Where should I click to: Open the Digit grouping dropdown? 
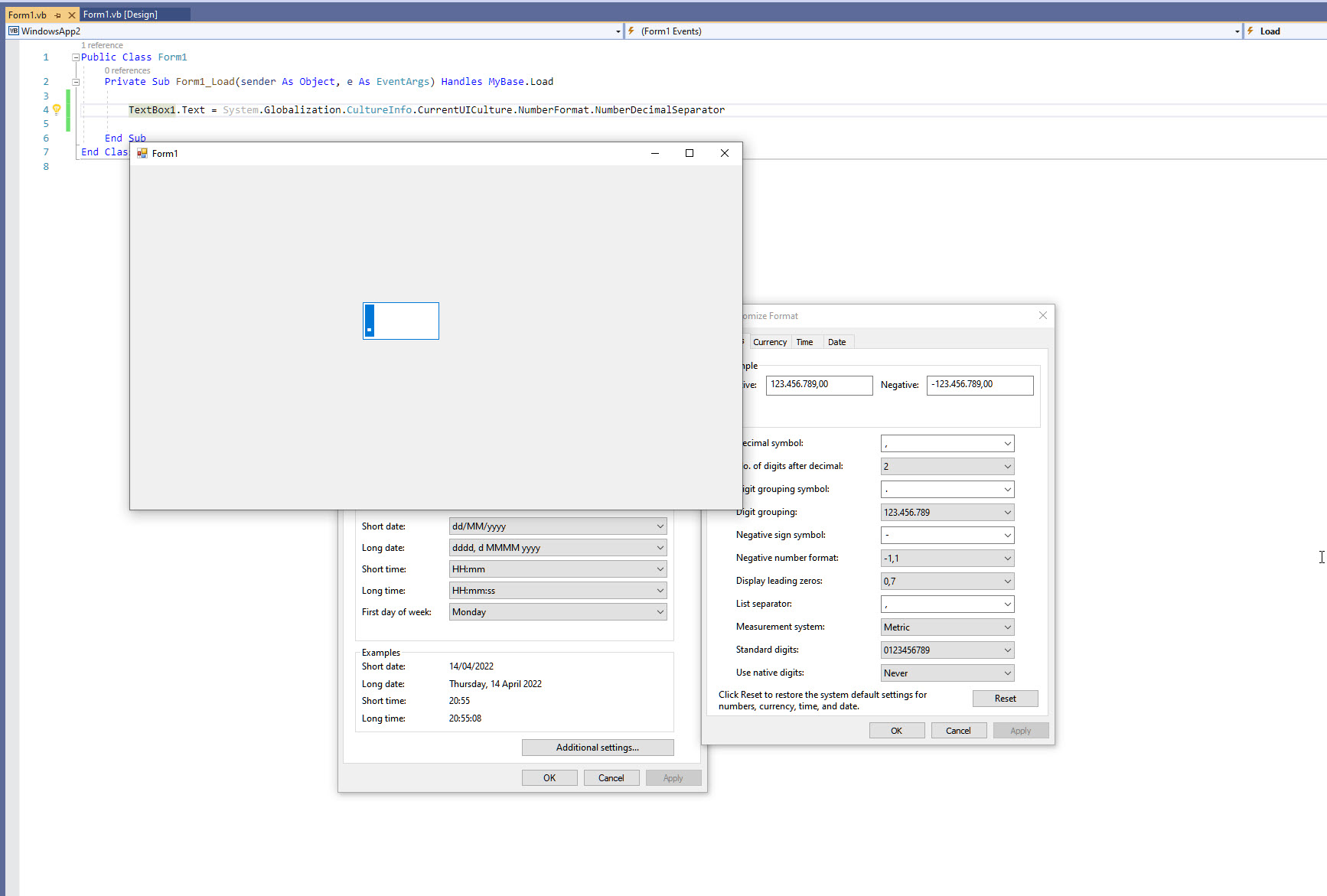coord(947,513)
